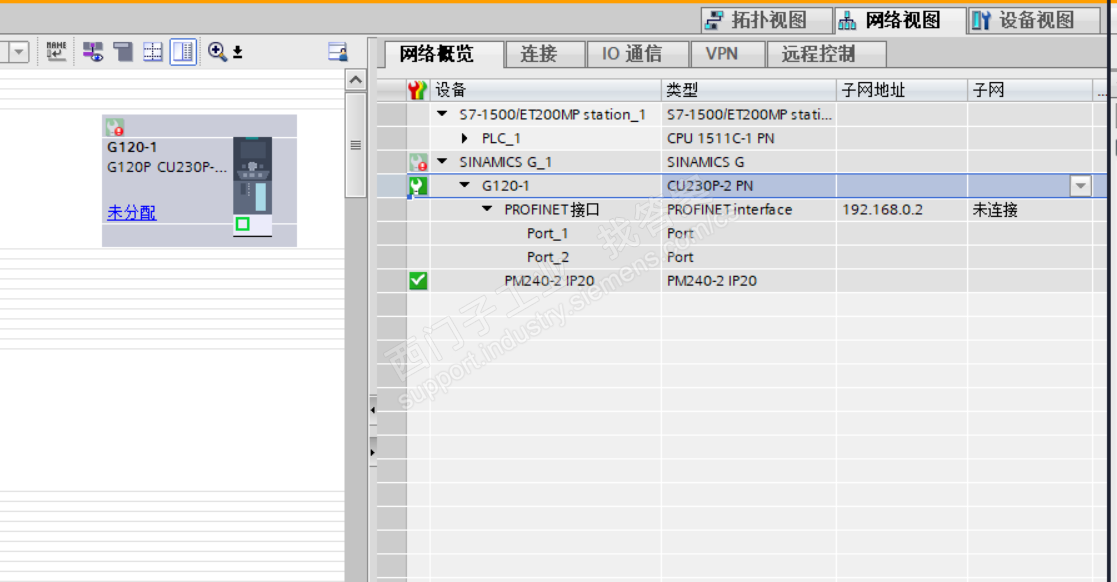Click the vertical scrollbar thumb of network canvas
The image size is (1117, 582).
pyautogui.click(x=355, y=145)
